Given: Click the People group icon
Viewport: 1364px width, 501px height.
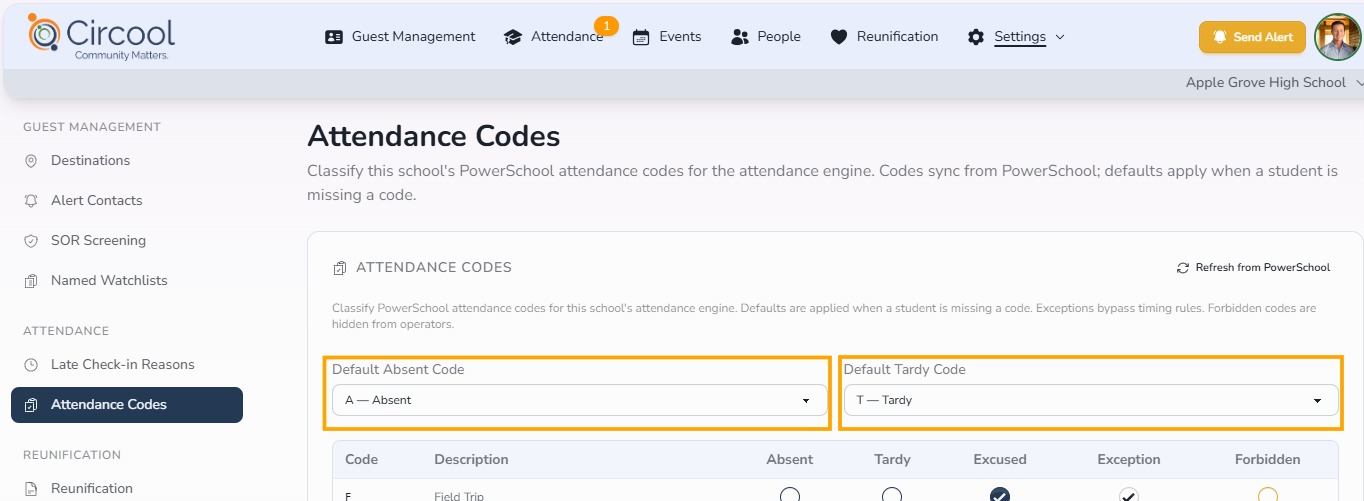Looking at the screenshot, I should pos(740,37).
